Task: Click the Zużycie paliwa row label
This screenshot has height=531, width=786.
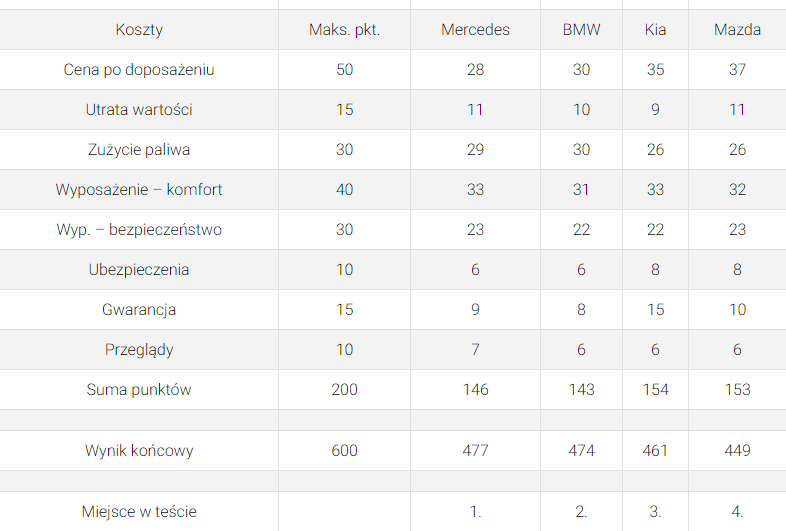Action: (x=139, y=150)
